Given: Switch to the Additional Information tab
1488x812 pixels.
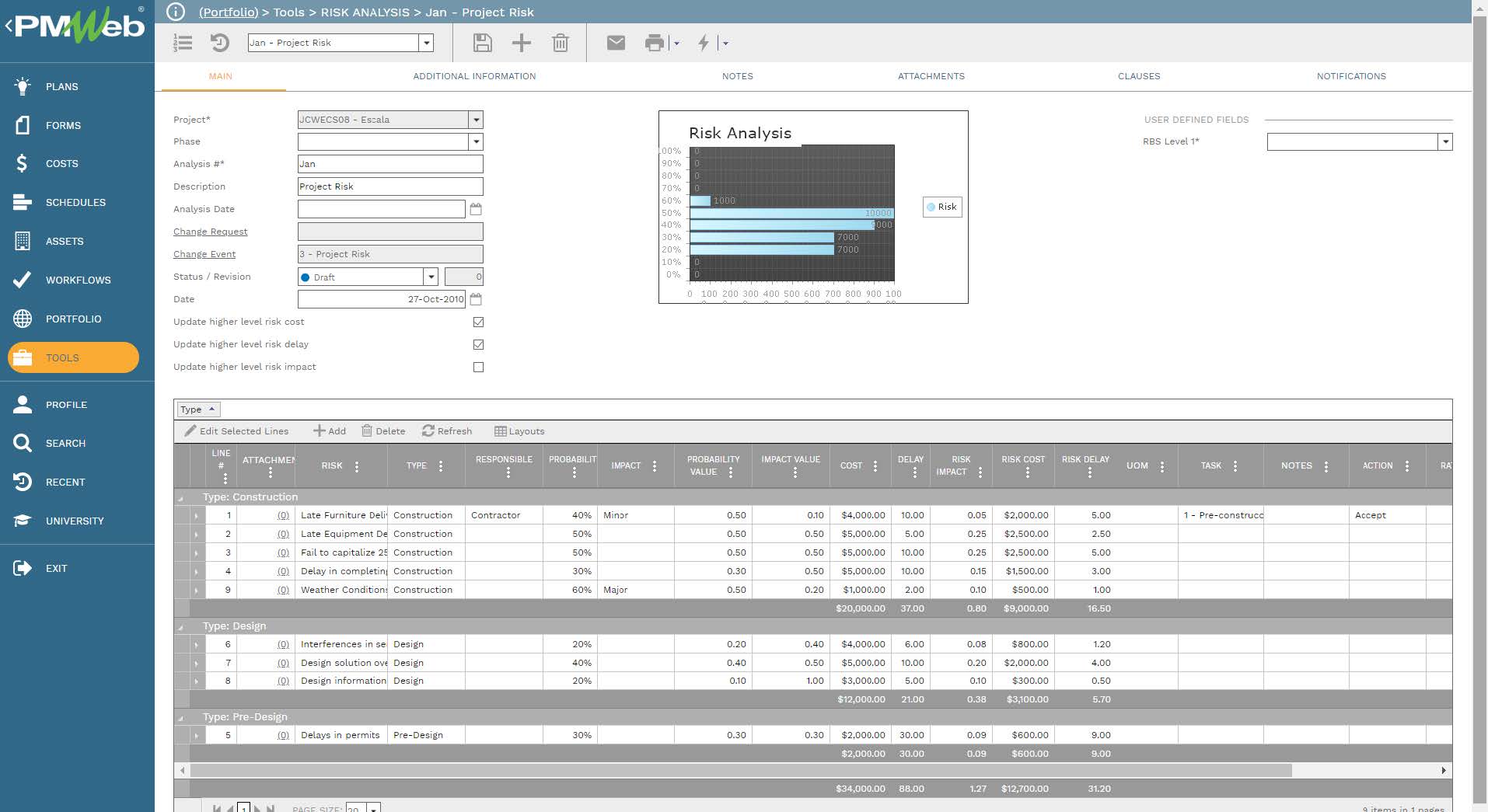Looking at the screenshot, I should [x=474, y=76].
